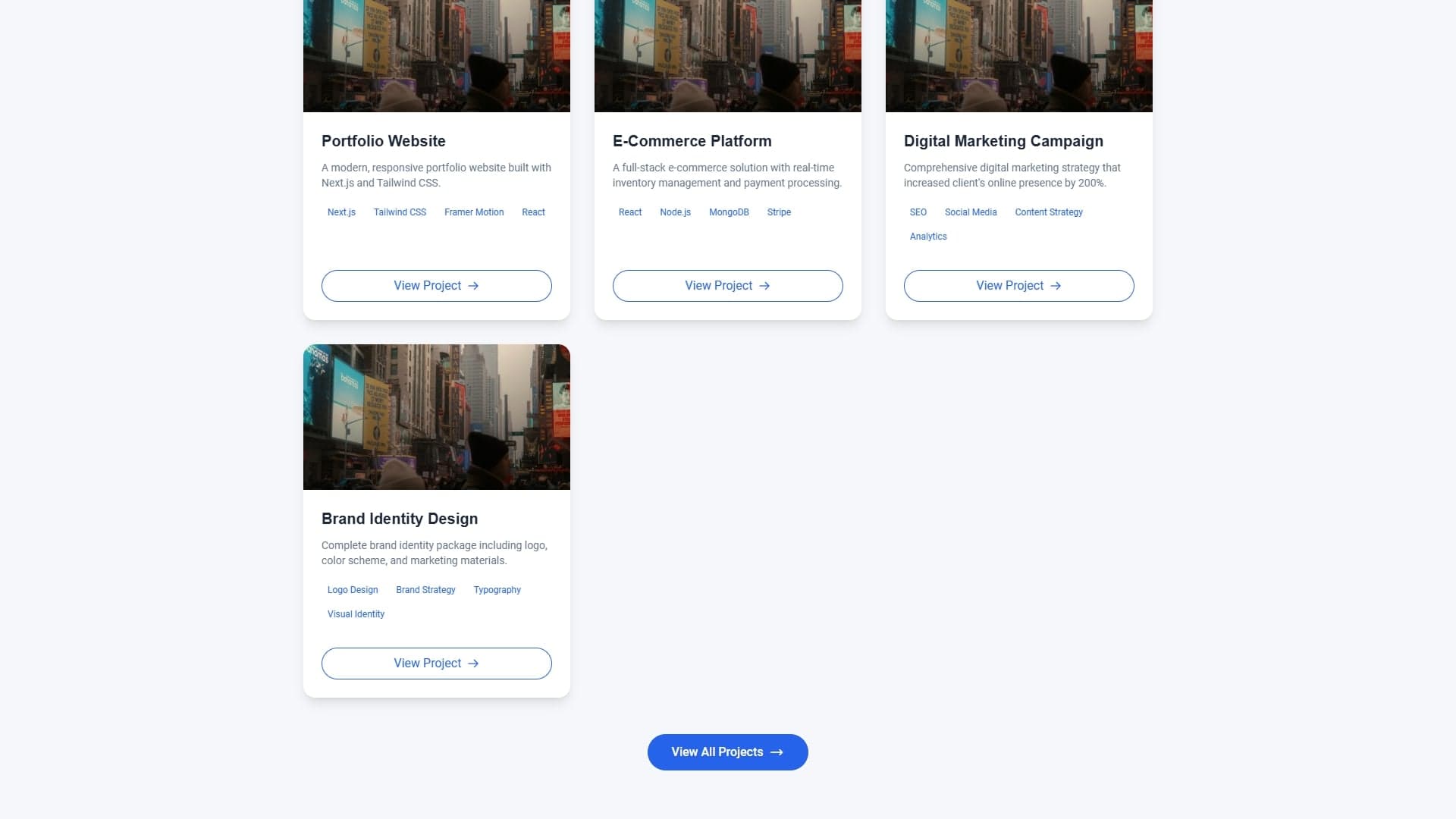The image size is (1456, 819).
Task: Click the E-Commerce Platform heading
Action: pos(692,141)
